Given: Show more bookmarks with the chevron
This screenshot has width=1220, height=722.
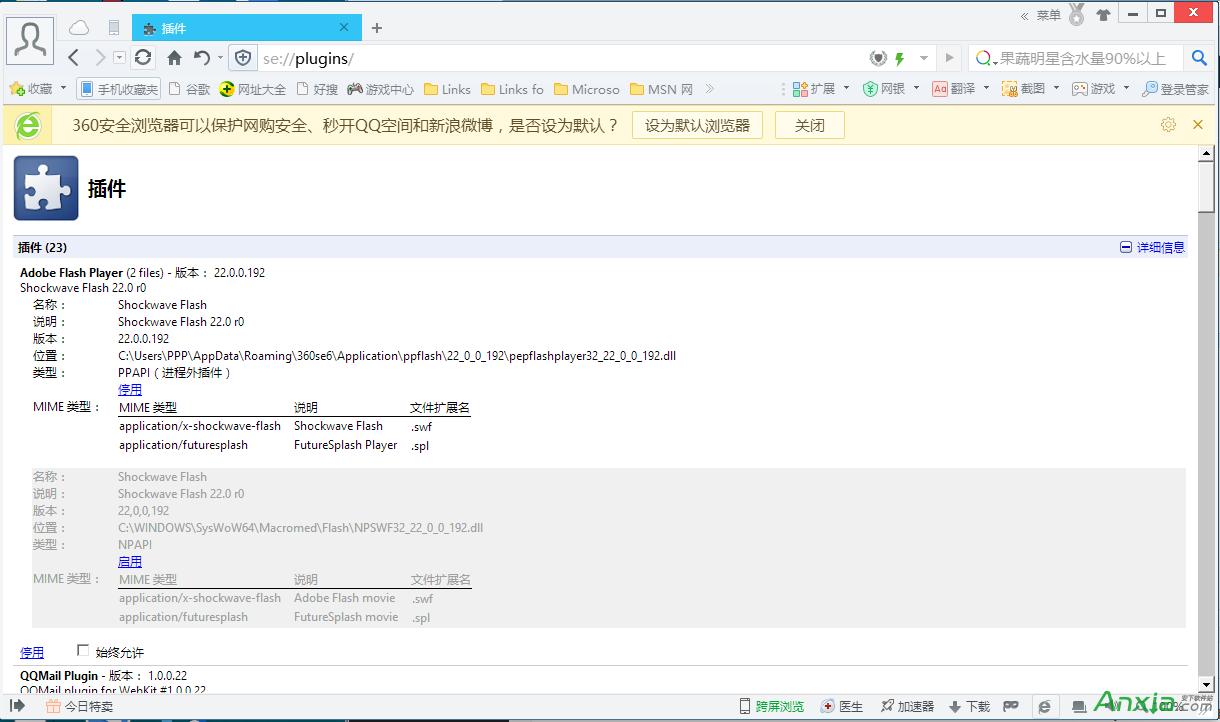Looking at the screenshot, I should point(710,89).
